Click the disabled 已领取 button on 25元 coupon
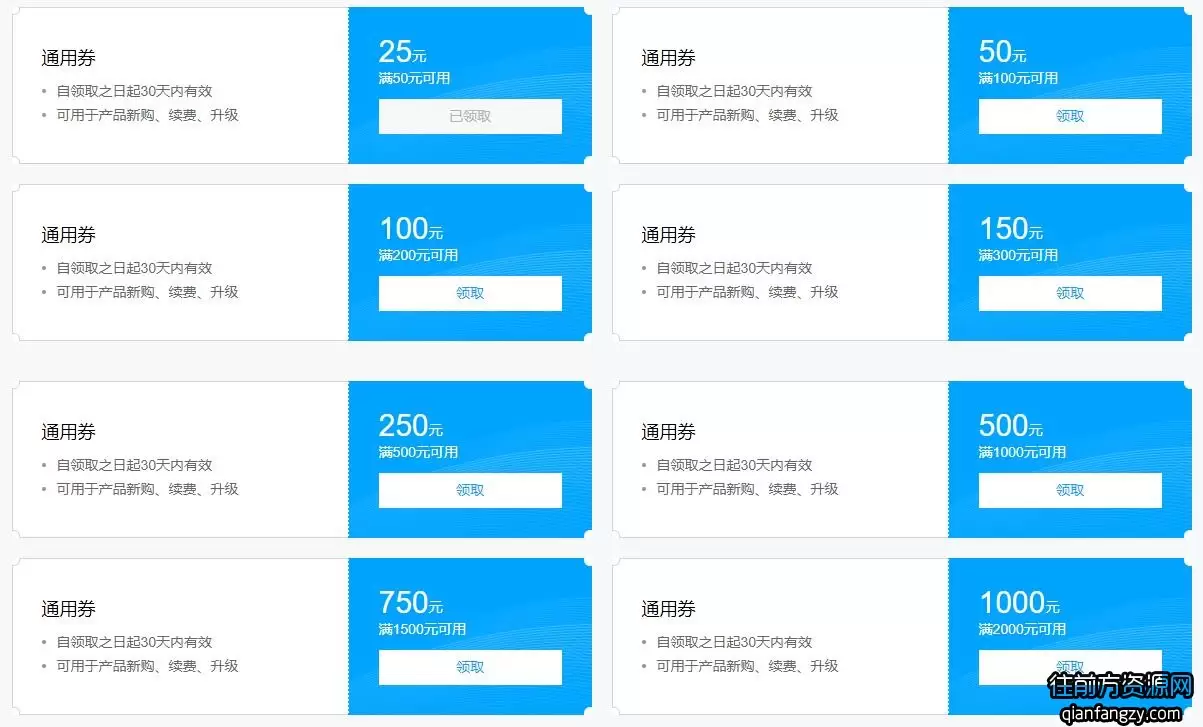The height and width of the screenshot is (727, 1203). (x=470, y=116)
